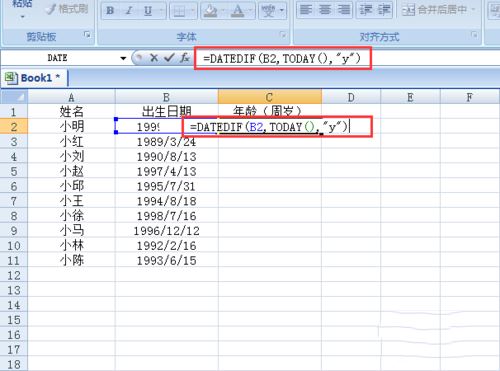Switch to Book1 workbook tab
The image size is (500, 371).
35,78
